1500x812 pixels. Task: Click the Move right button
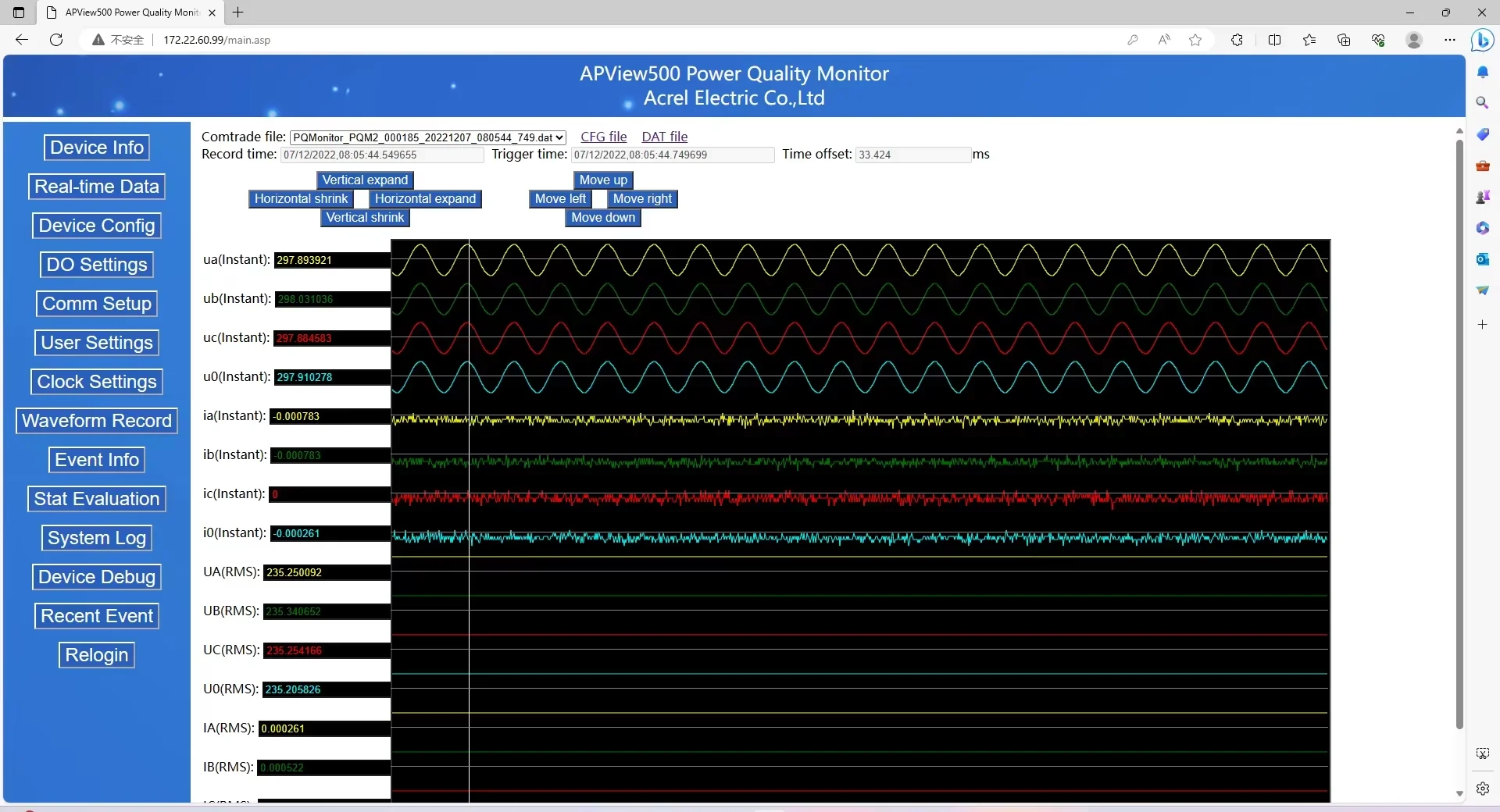click(x=641, y=199)
